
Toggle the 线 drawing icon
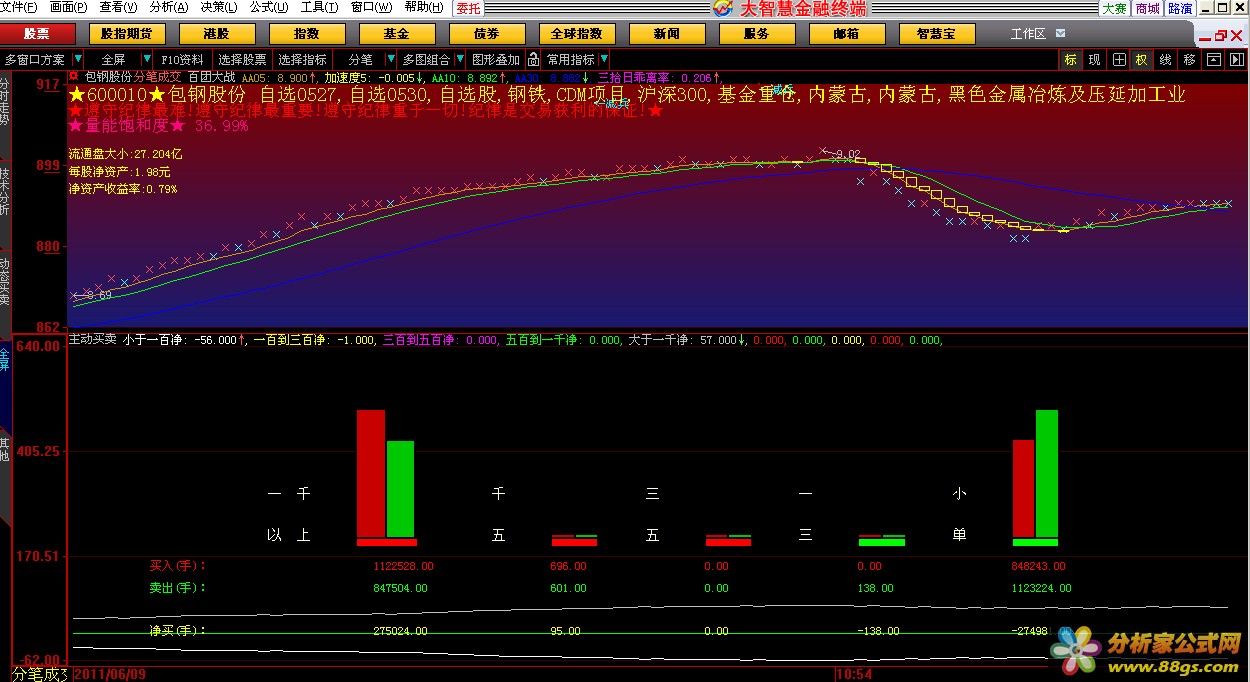click(x=1165, y=60)
